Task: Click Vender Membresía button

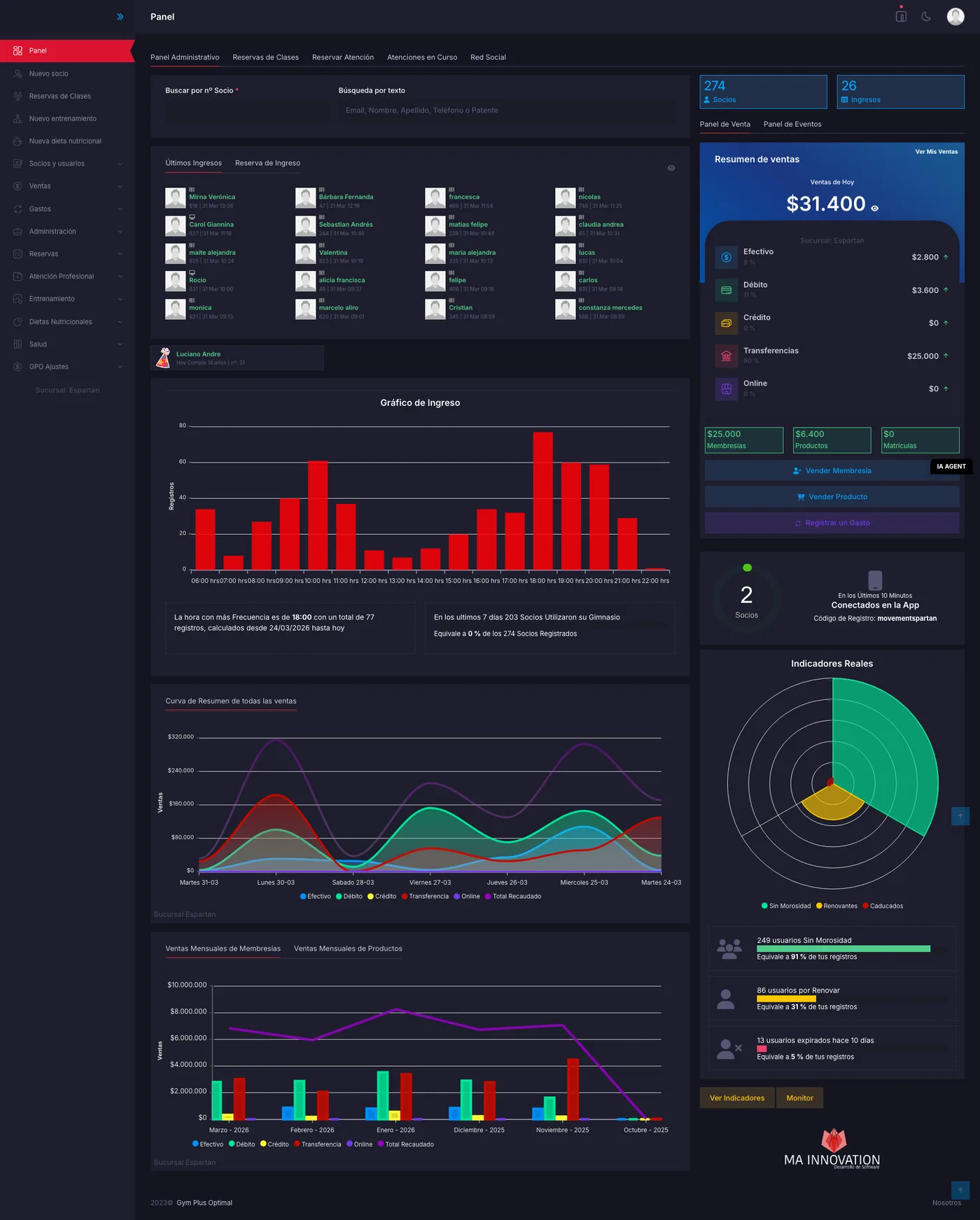Action: 832,471
